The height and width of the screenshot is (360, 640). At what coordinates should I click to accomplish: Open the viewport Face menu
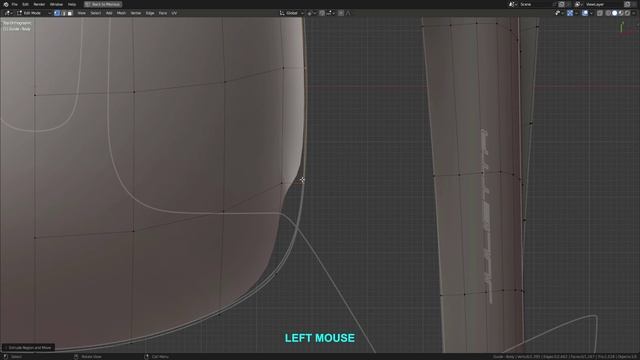point(163,13)
